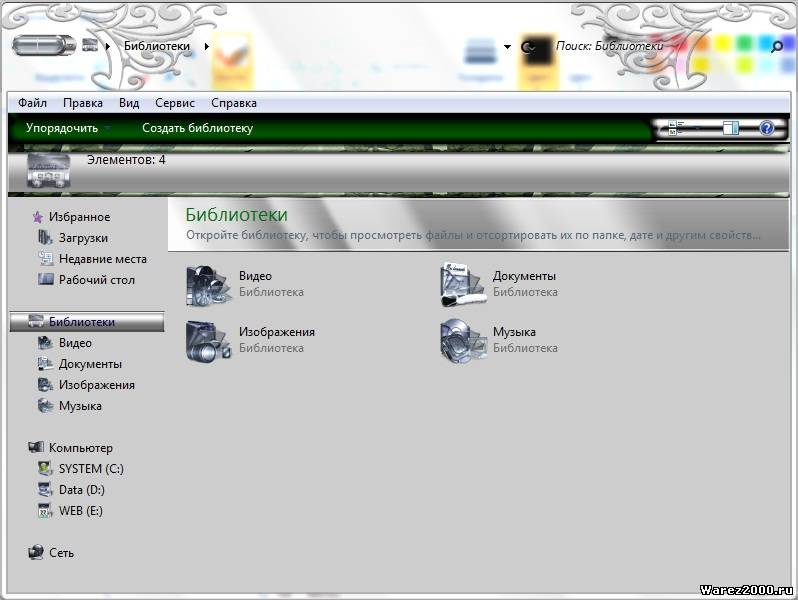This screenshot has height=600, width=798.
Task: Open the Видео library icon
Action: (208, 285)
